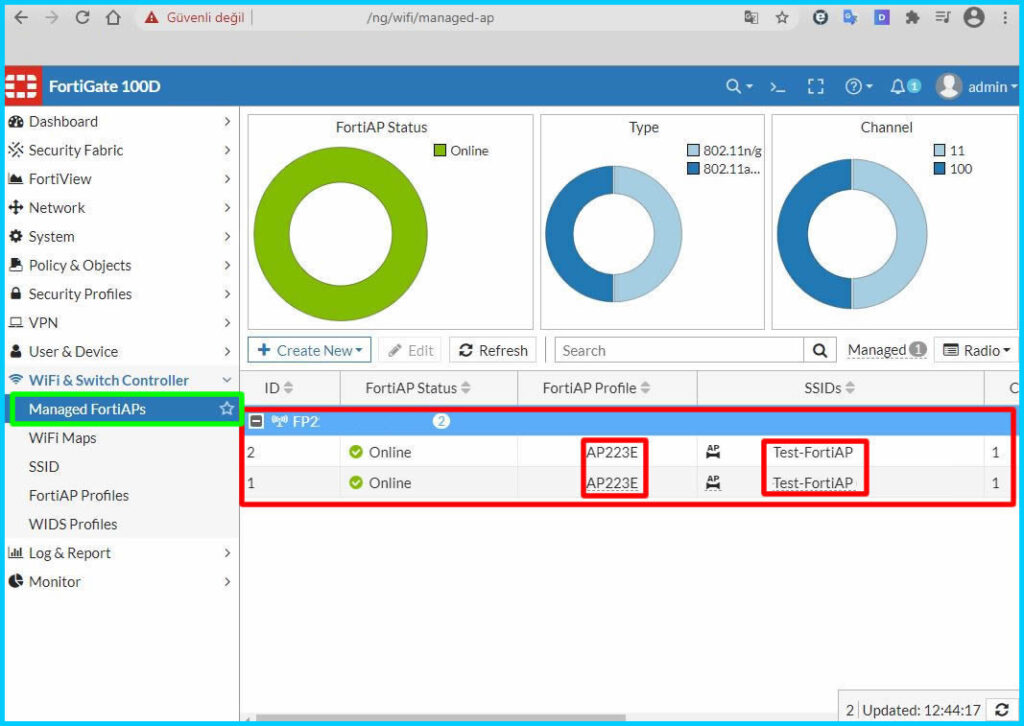This screenshot has height=726, width=1024.
Task: Reload the page with browser refresh icon
Action: pos(82,18)
